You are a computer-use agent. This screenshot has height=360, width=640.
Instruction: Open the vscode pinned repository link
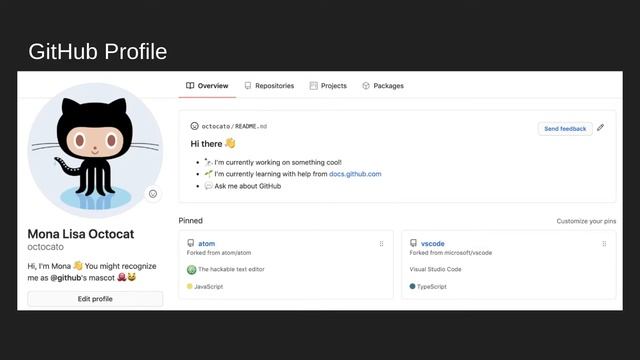coord(433,244)
